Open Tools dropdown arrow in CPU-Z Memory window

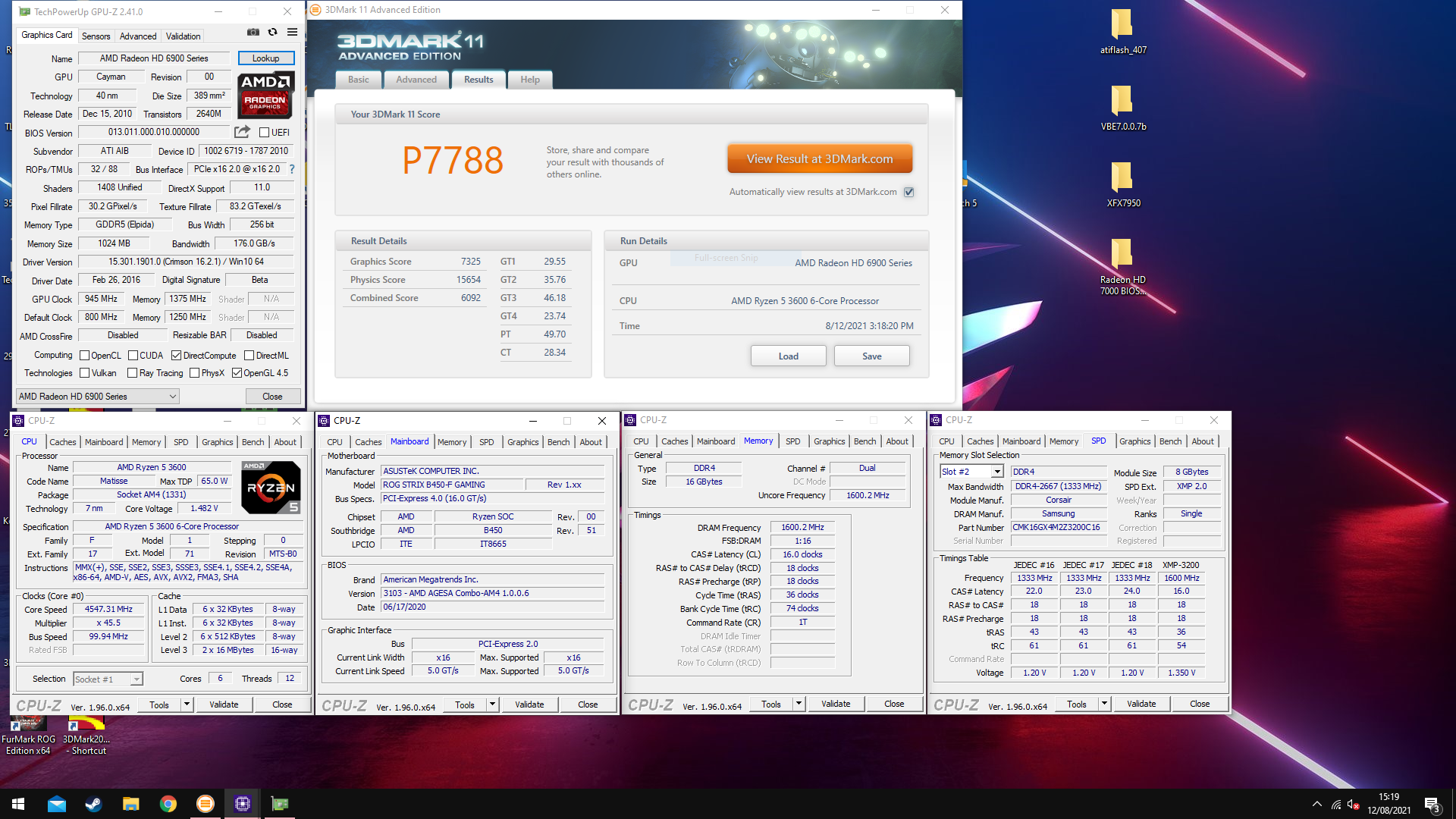(799, 704)
